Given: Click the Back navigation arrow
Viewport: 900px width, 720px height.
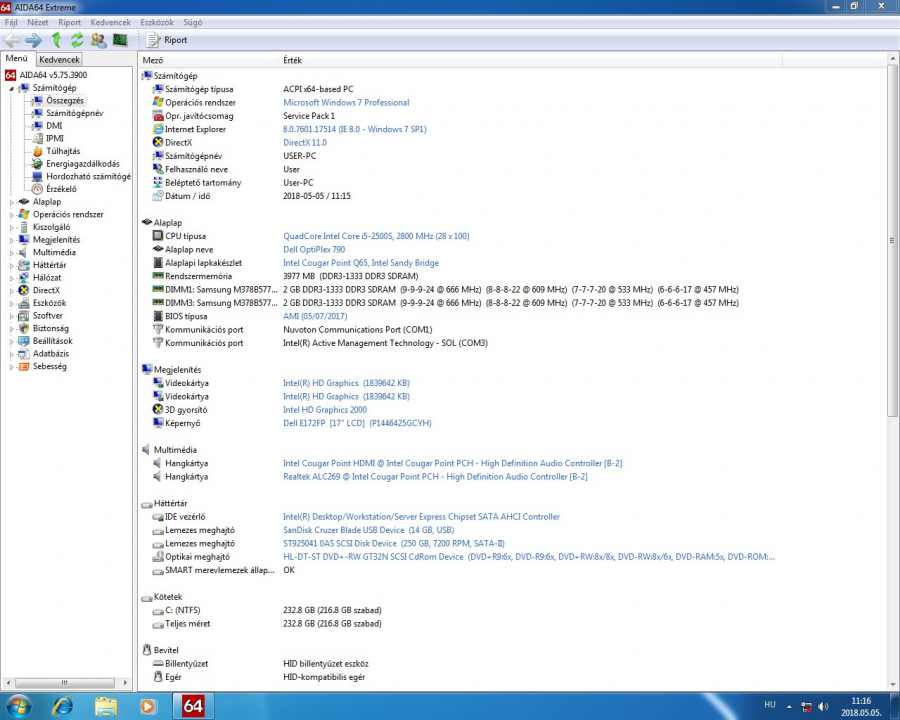Looking at the screenshot, I should click(x=12, y=40).
